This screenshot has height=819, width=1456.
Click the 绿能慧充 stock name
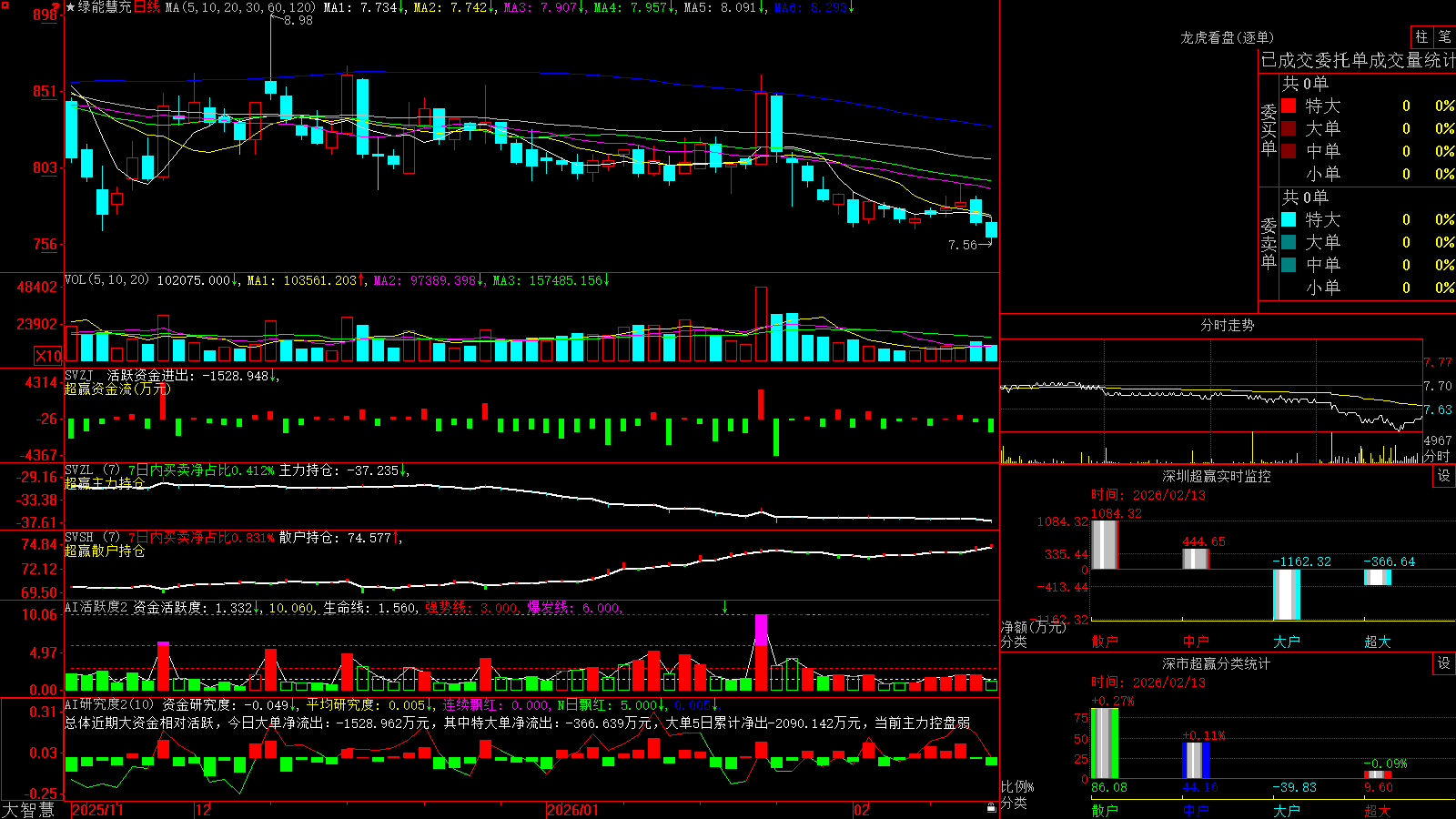point(105,7)
